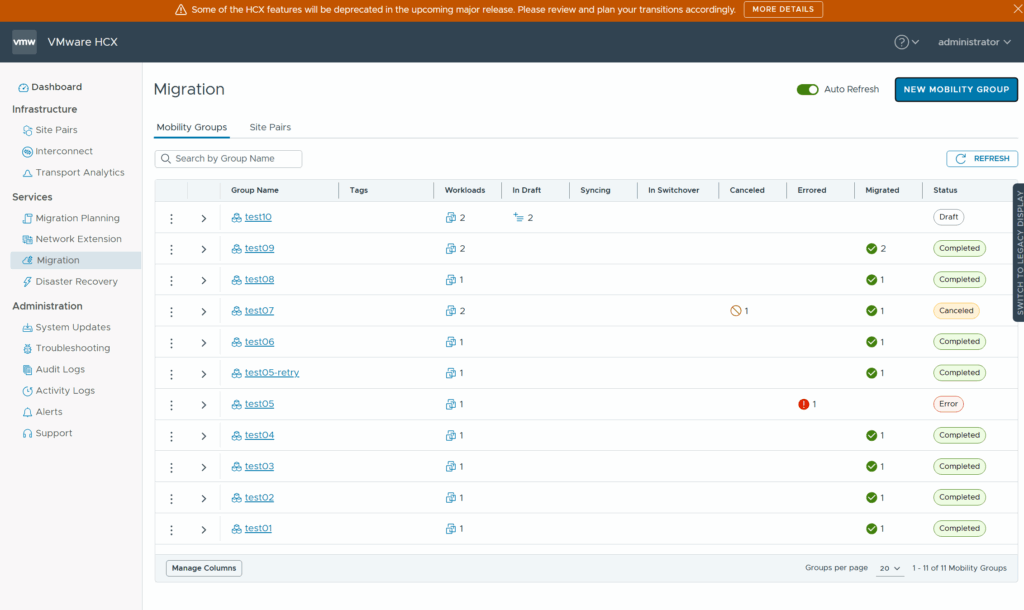Click the Dashboard icon in sidebar
The image size is (1024, 610).
[x=24, y=88]
